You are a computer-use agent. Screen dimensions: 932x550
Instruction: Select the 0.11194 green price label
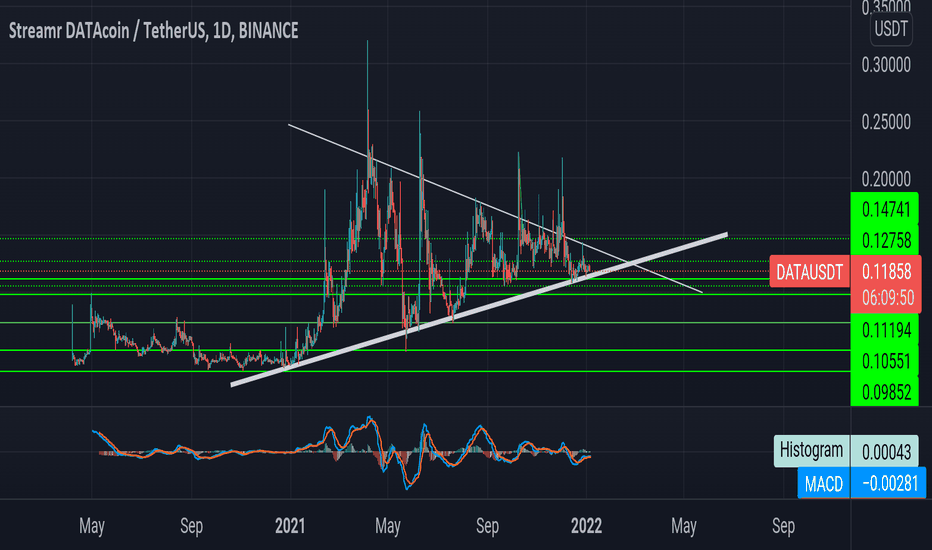pos(885,330)
